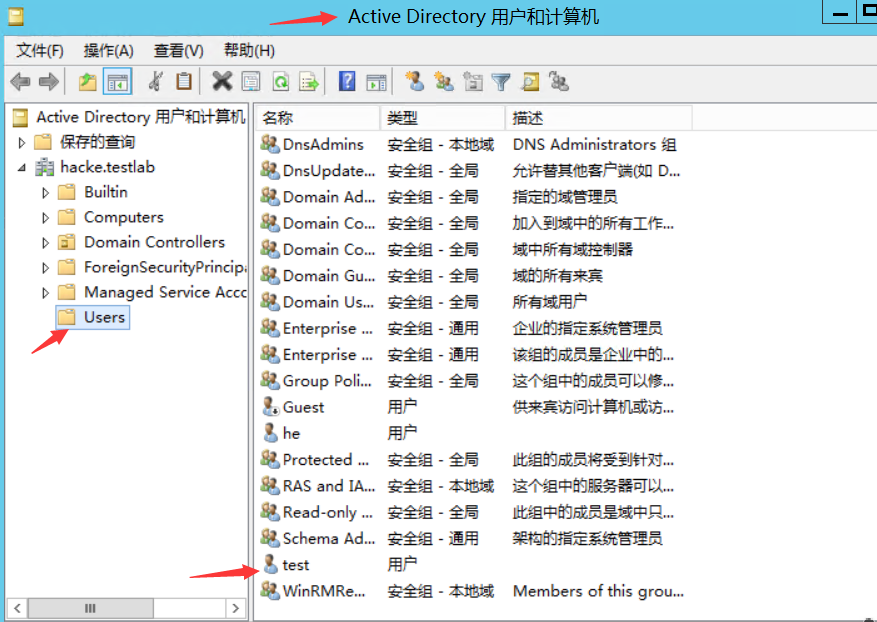
Task: Select the Users folder in tree
Action: pos(93,317)
